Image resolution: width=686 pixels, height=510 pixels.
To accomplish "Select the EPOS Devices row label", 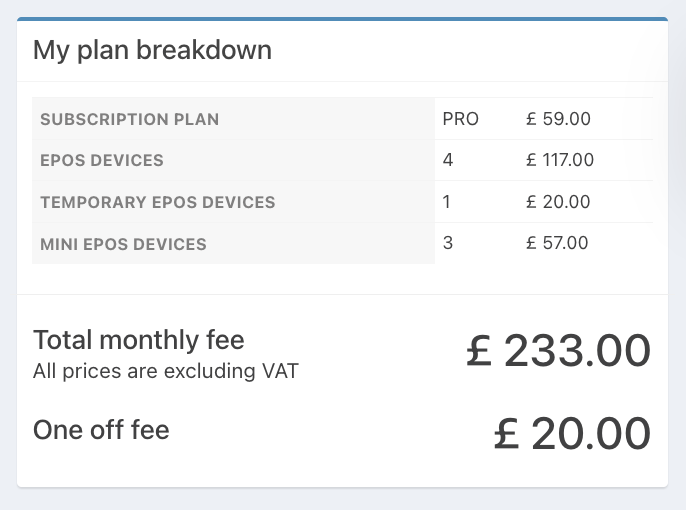I will [x=101, y=161].
